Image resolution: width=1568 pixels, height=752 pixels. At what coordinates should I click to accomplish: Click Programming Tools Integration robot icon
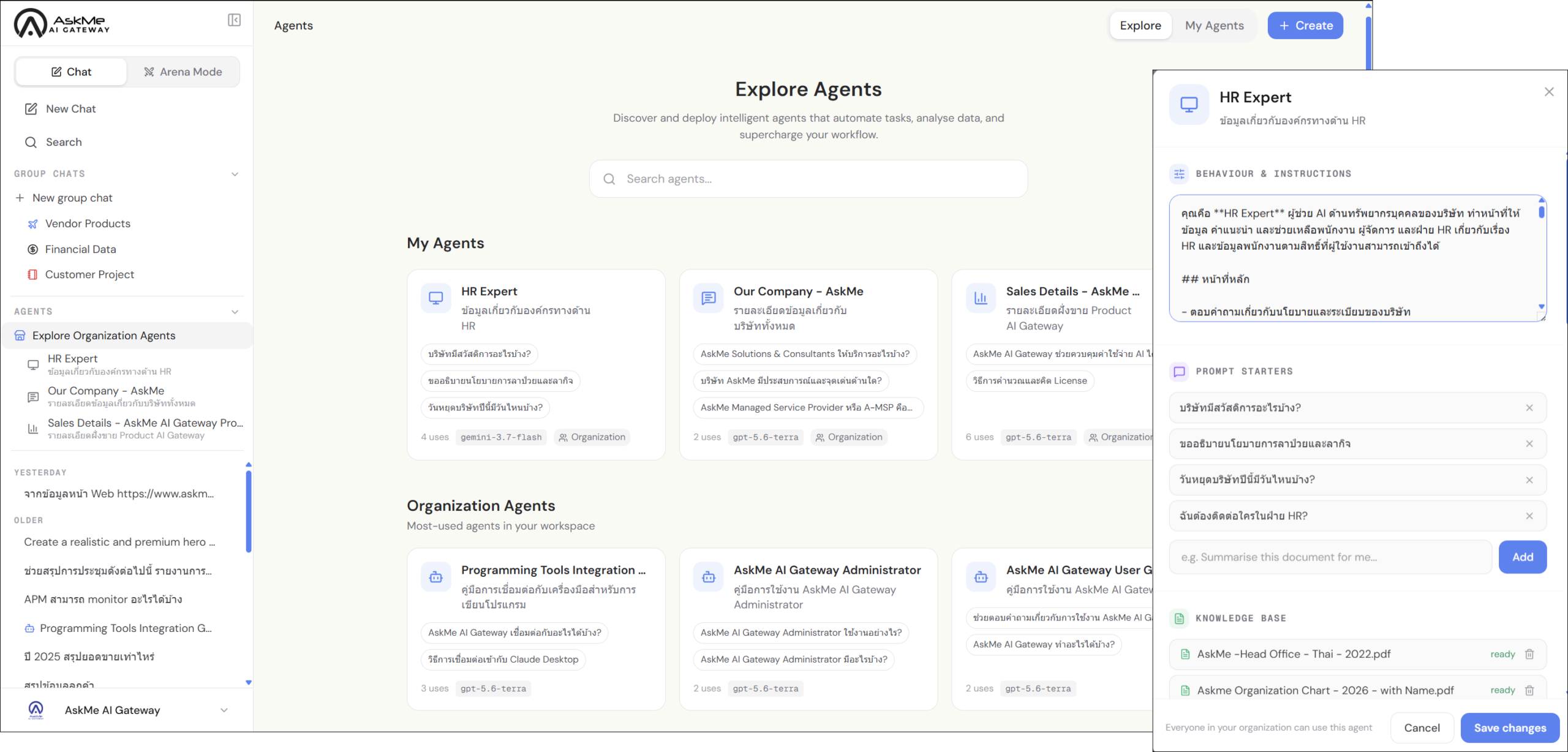coord(435,577)
